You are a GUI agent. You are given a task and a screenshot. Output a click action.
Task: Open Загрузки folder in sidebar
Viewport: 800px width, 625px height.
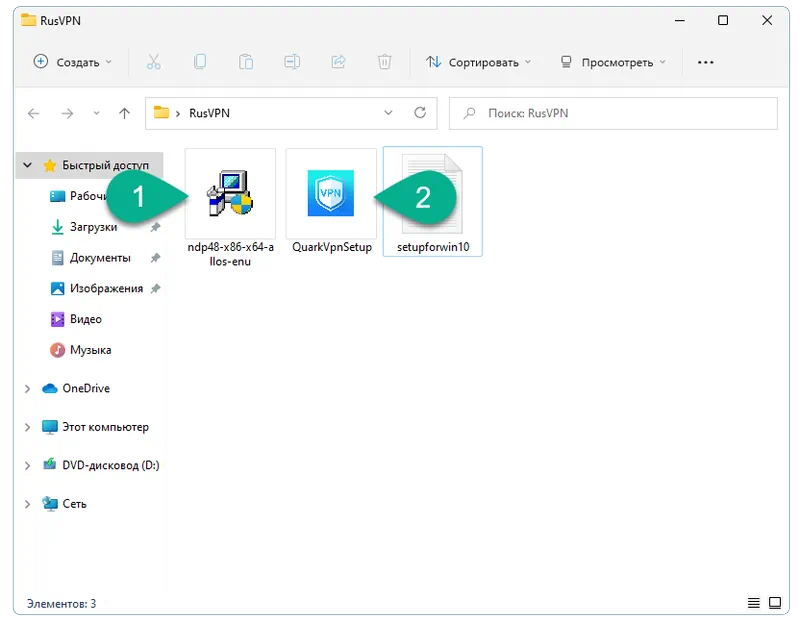(91, 227)
